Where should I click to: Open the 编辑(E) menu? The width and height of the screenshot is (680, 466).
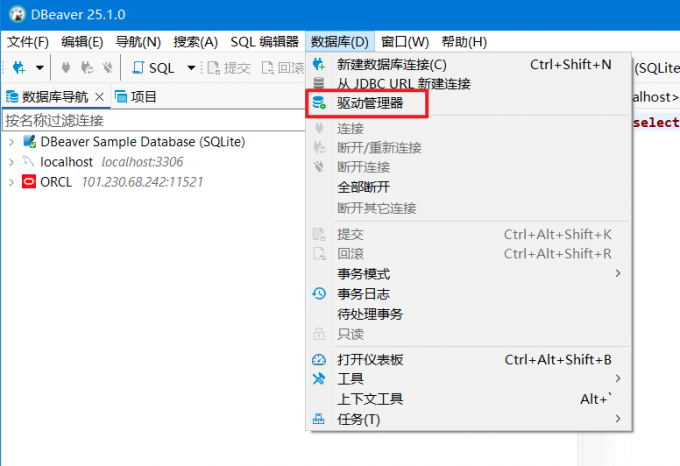point(82,42)
